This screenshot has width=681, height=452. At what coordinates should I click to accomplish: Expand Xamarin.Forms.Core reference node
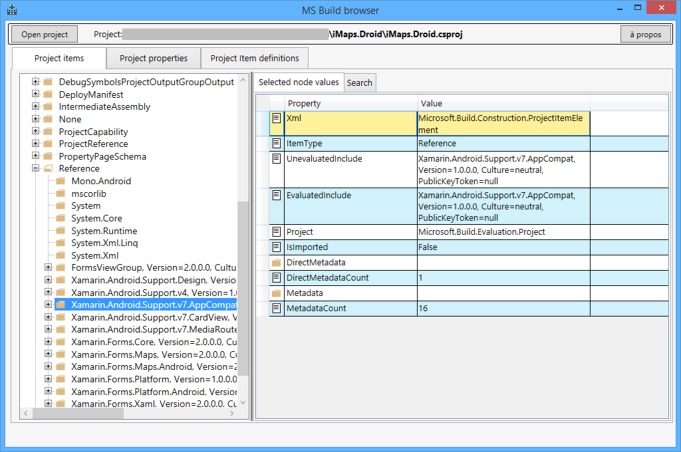coord(48,342)
